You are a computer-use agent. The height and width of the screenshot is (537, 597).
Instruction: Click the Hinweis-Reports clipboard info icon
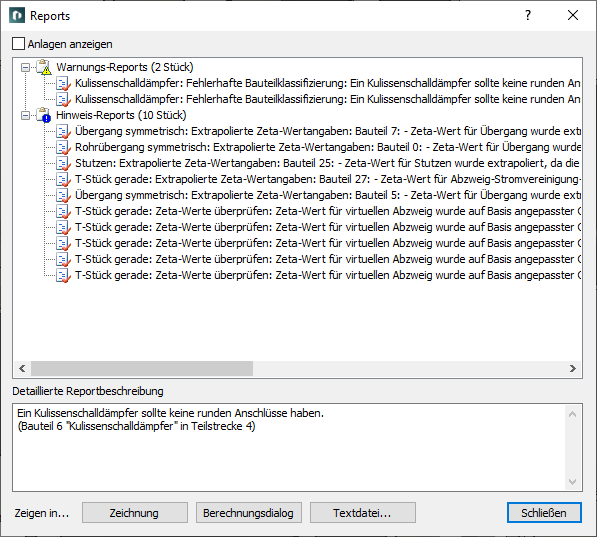[44, 115]
